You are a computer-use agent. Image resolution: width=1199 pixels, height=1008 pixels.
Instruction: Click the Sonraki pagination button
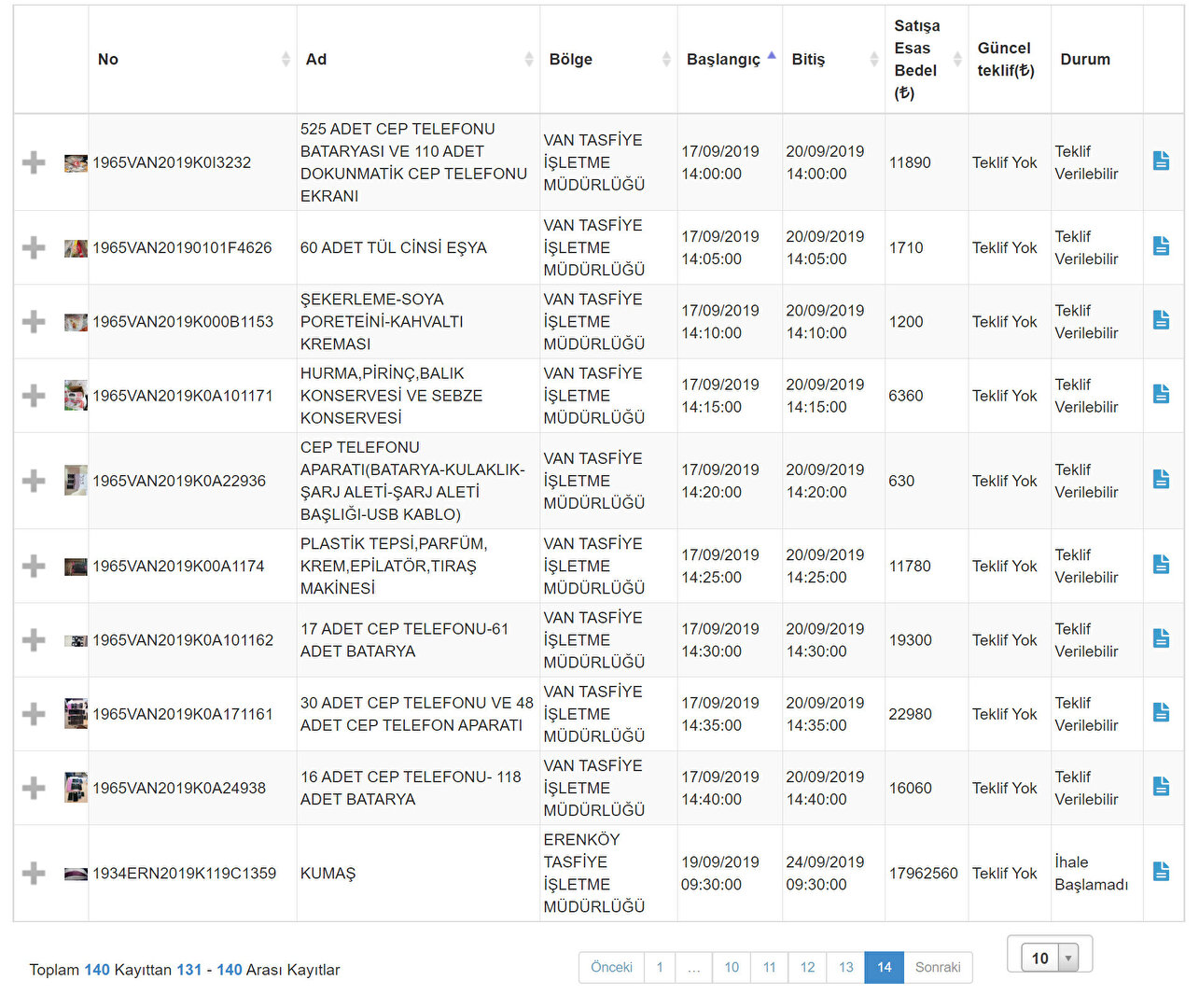[937, 967]
